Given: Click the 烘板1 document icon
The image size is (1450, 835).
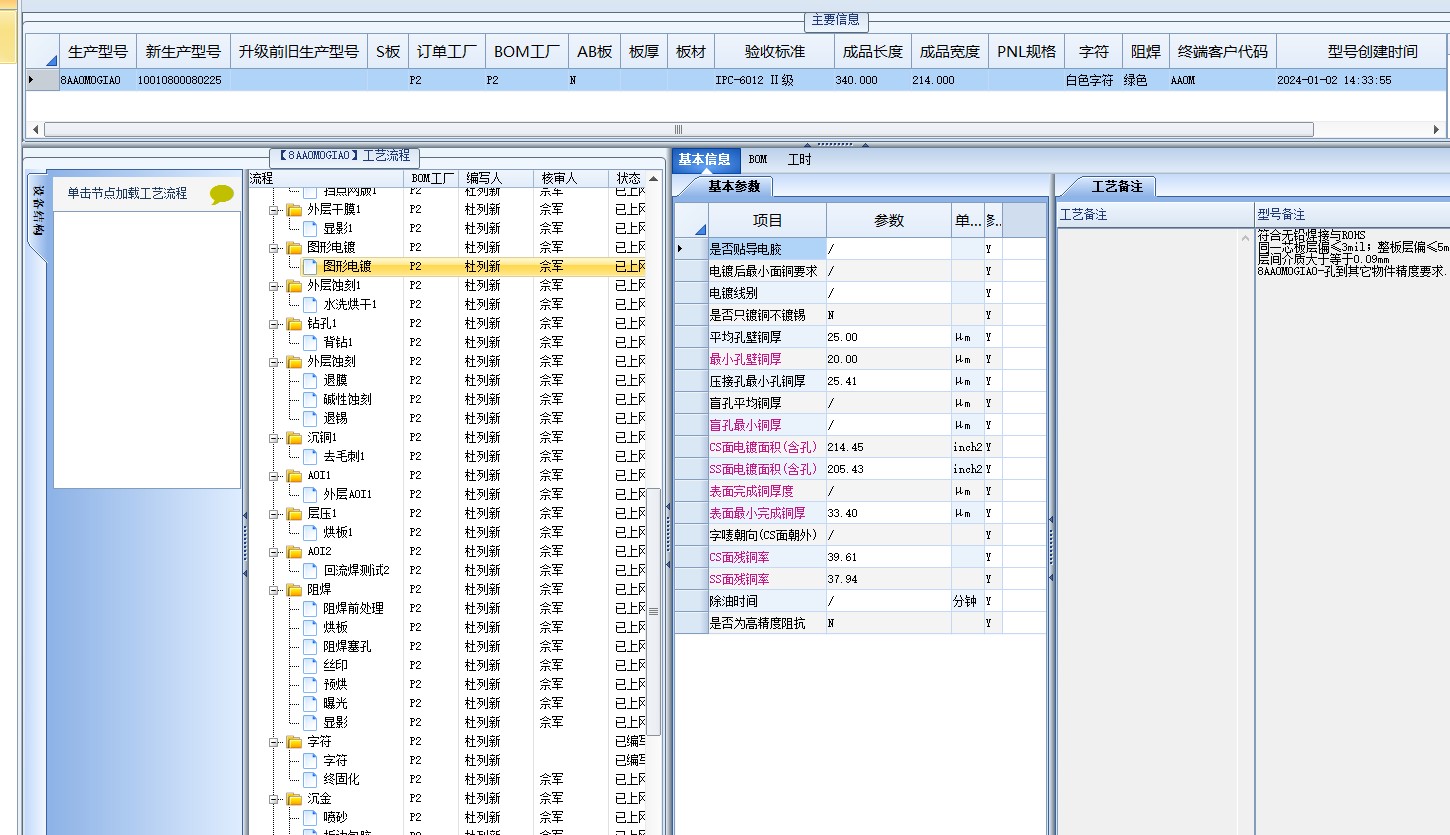Looking at the screenshot, I should click(310, 533).
